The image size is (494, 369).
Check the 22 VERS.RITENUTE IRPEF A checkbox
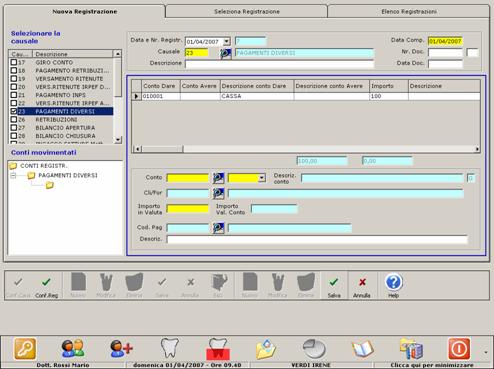click(14, 103)
